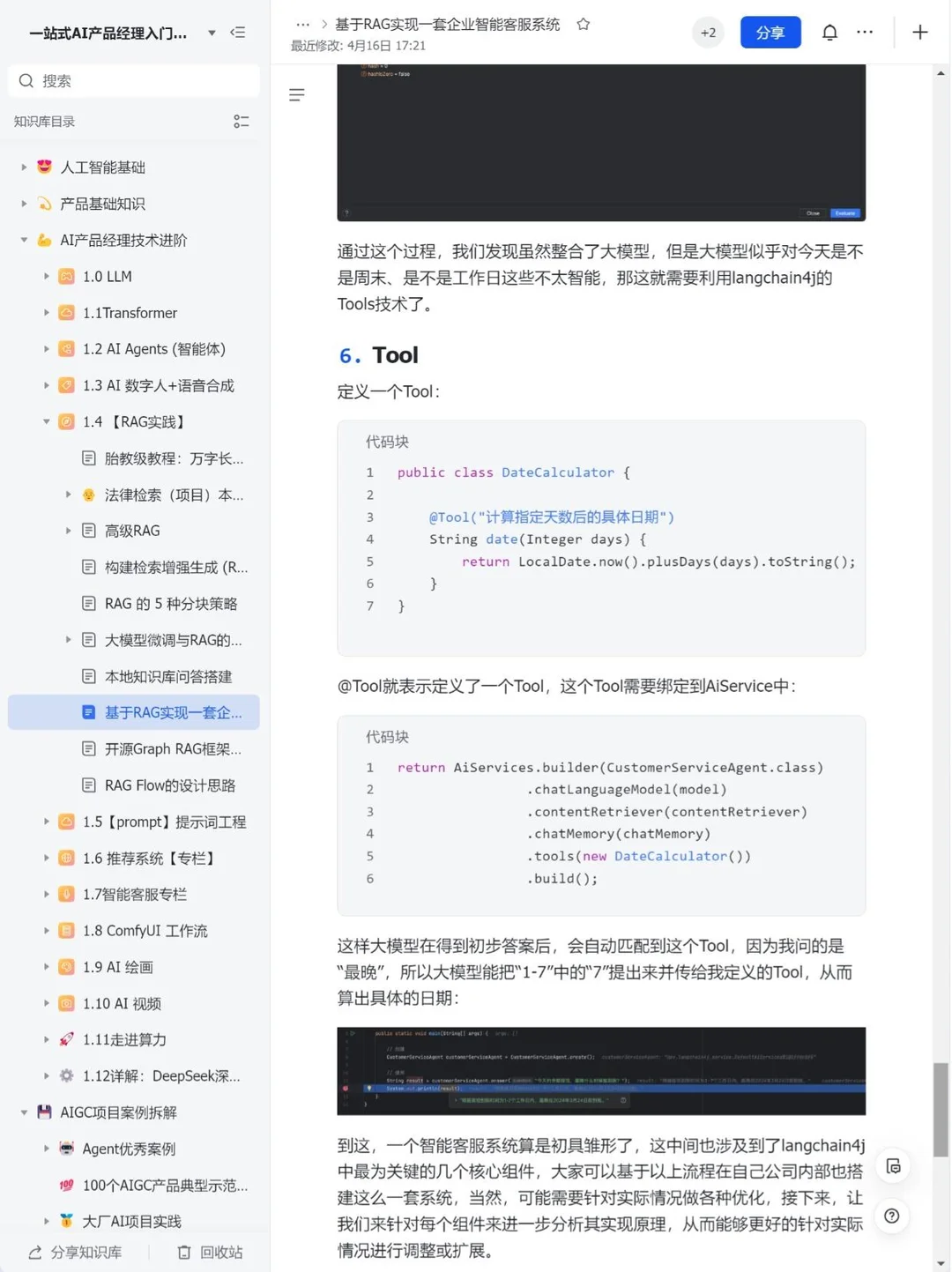Collapse 1.4 【RAG实践】 folder
The height and width of the screenshot is (1272, 952).
click(46, 421)
